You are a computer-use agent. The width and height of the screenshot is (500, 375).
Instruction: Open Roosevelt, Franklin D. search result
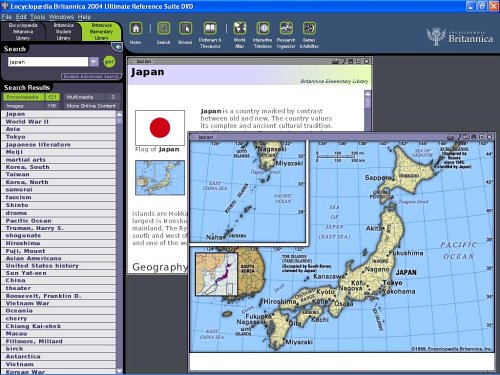pyautogui.click(x=59, y=296)
